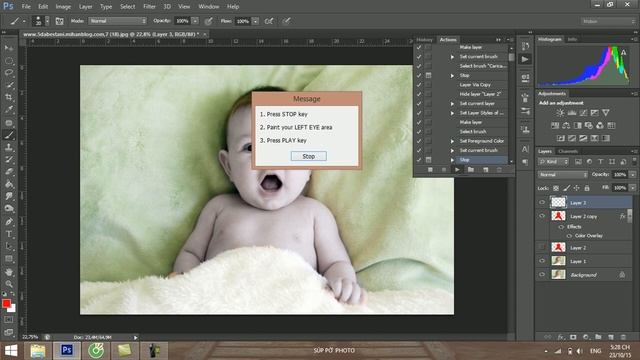The image size is (640, 360).
Task: Click the Layer 2 copy thumbnail
Action: [x=558, y=216]
